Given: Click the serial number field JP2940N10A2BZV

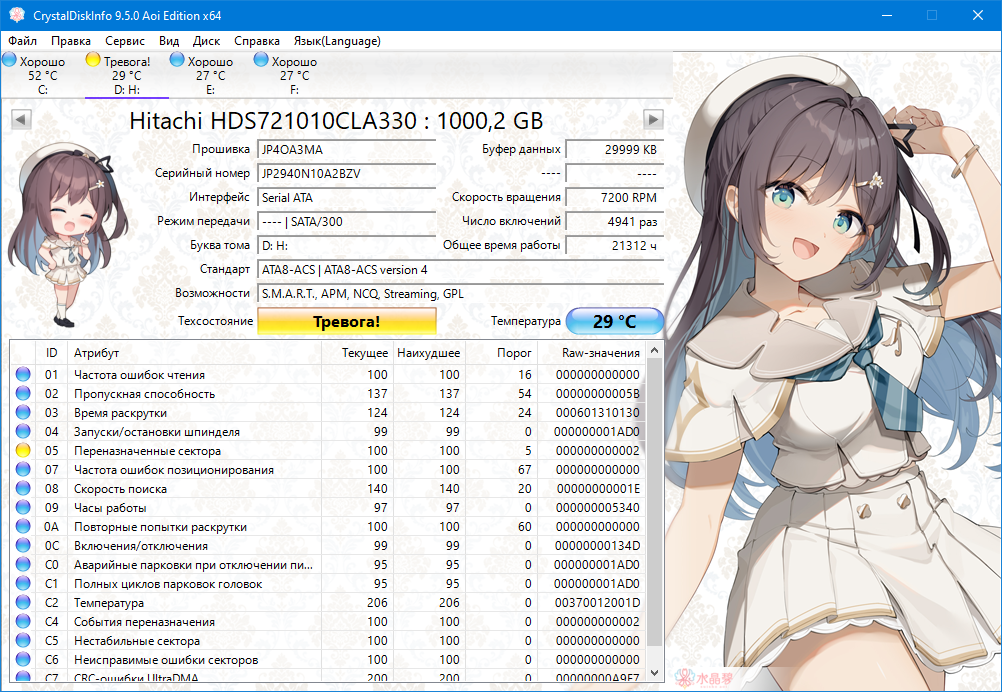Looking at the screenshot, I should pos(346,173).
